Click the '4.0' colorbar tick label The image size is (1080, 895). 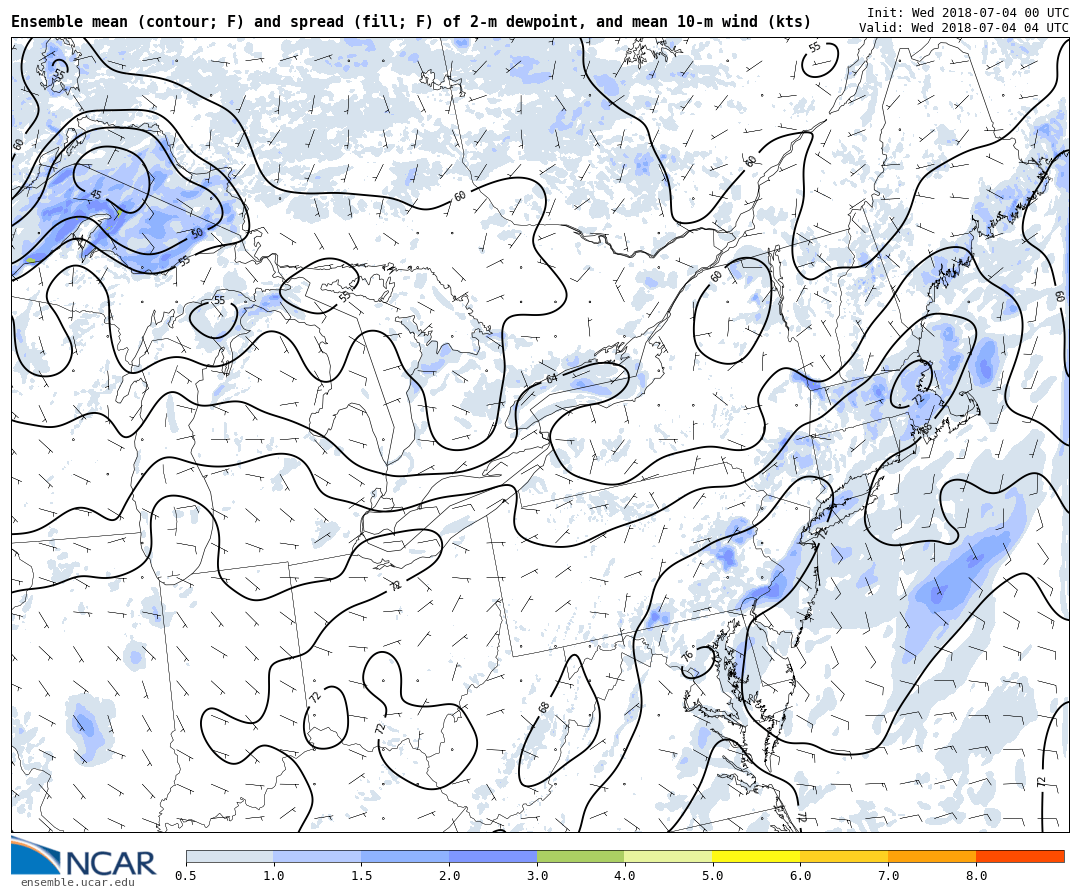pyautogui.click(x=625, y=876)
